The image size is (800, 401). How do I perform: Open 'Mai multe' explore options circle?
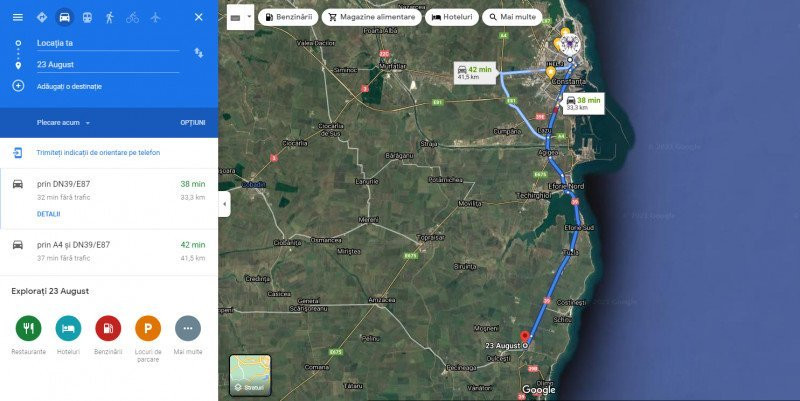[188, 328]
